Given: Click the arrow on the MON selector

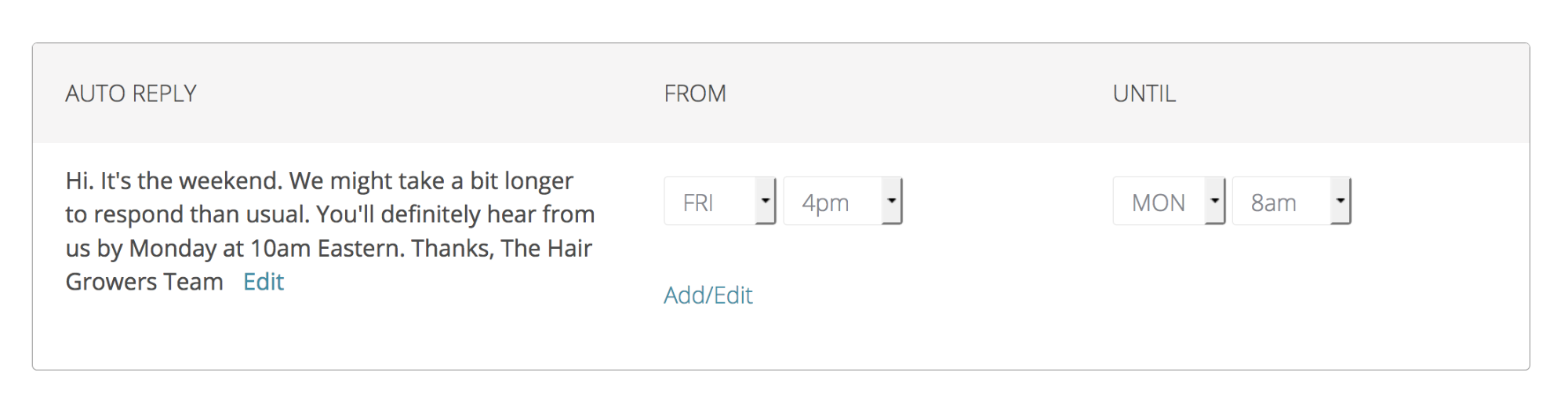Looking at the screenshot, I should point(1215,201).
